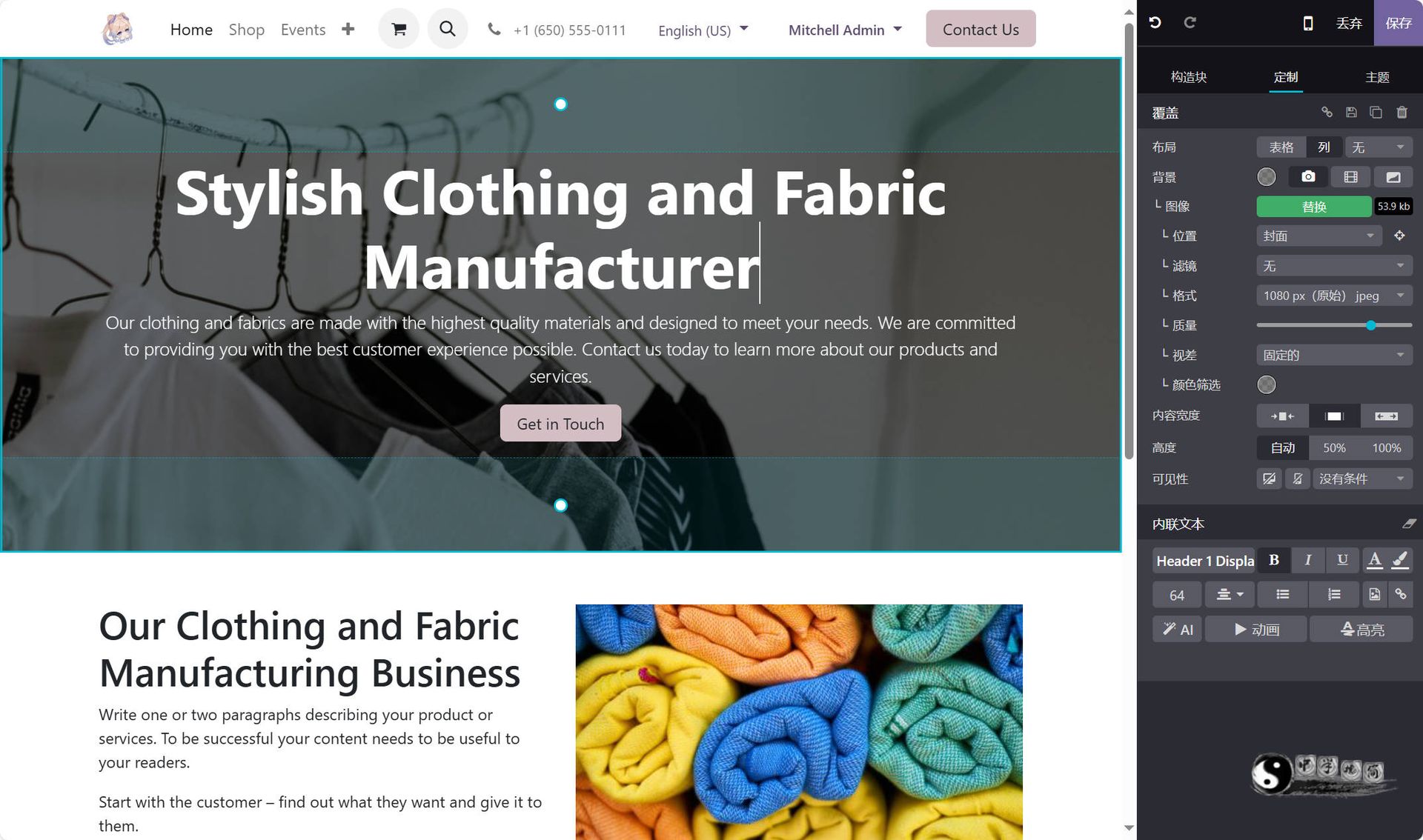Set height to 50%
The image size is (1423, 840).
click(x=1334, y=447)
